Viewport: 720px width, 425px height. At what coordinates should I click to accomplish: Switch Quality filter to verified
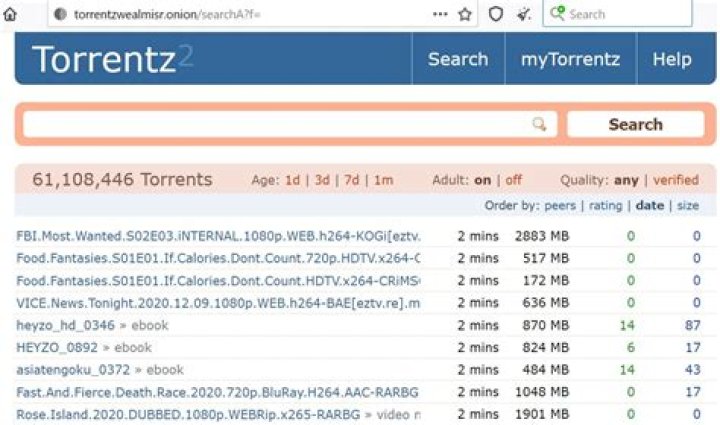(676, 180)
